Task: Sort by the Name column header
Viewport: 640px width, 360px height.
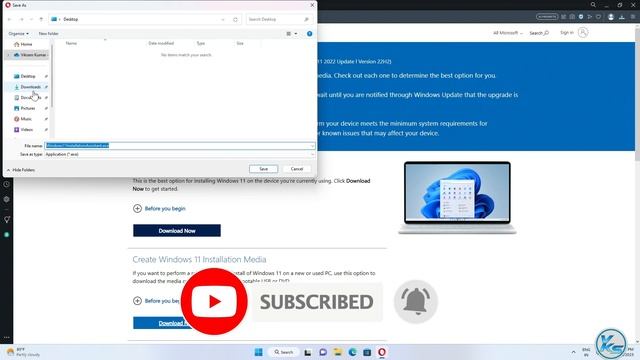Action: [71, 43]
